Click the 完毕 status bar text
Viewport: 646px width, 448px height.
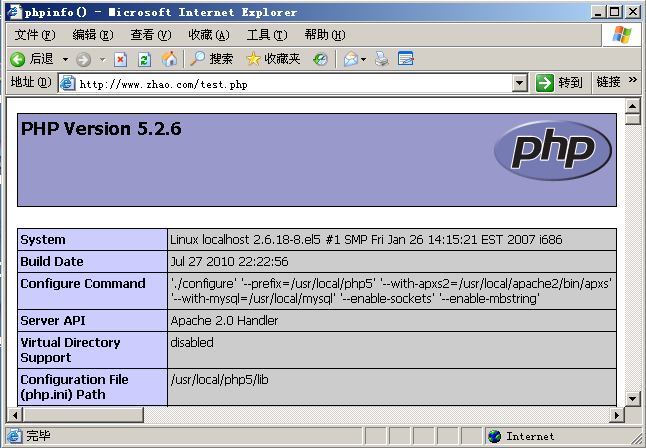38,436
